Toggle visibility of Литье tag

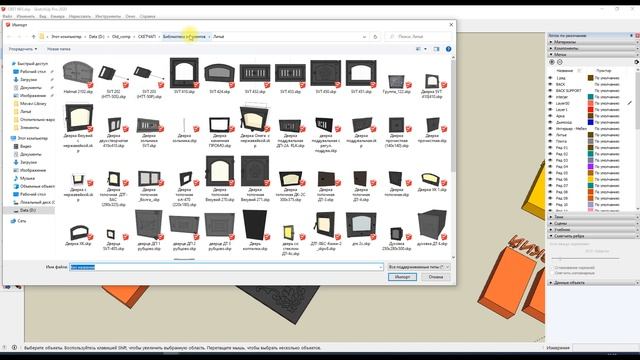coord(550,135)
